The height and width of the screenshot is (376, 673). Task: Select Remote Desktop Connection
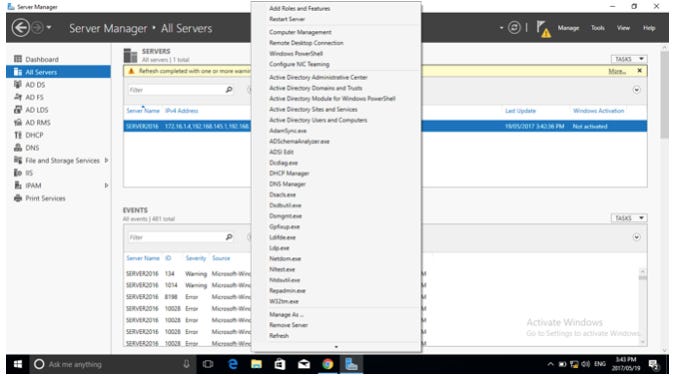click(306, 43)
